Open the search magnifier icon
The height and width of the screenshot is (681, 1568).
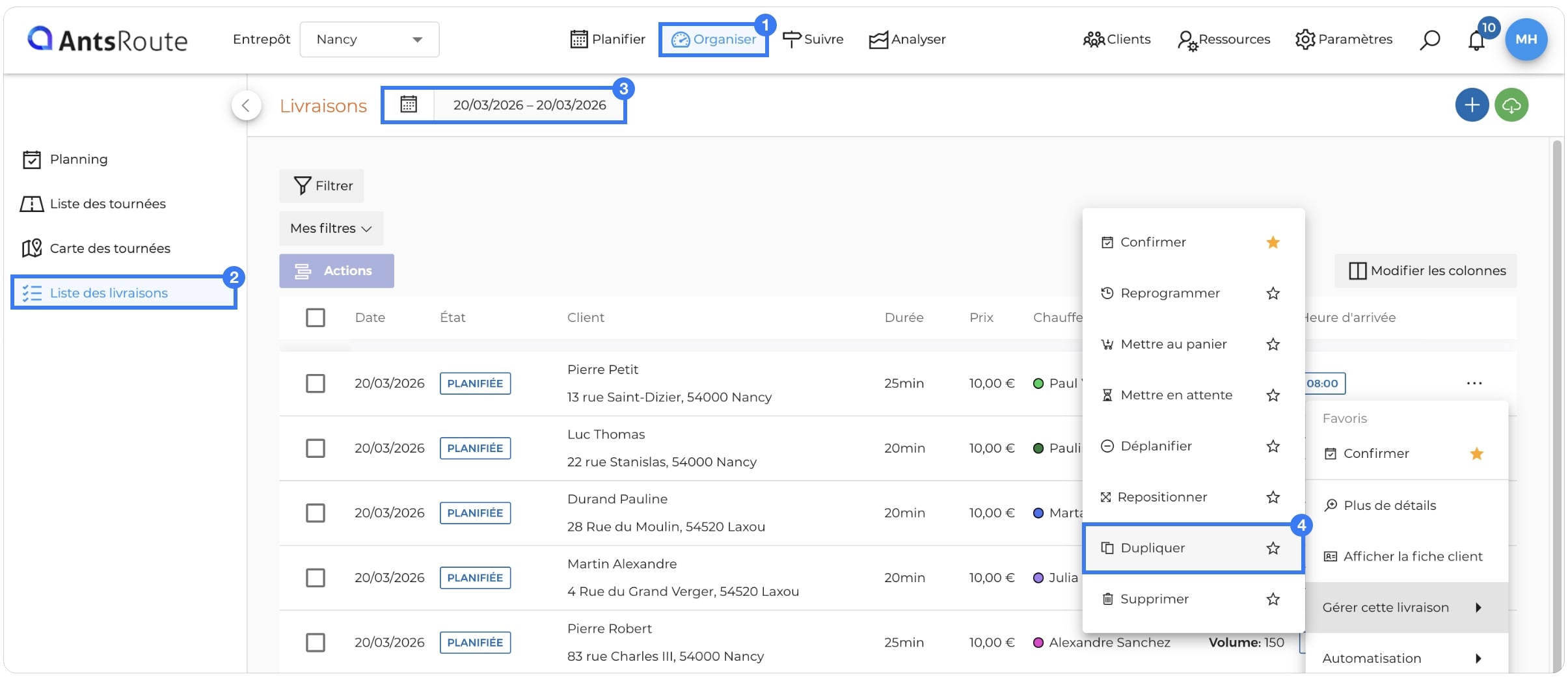point(1429,40)
